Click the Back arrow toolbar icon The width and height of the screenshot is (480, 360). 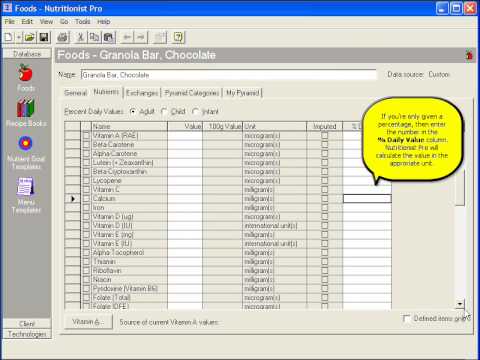[x=127, y=37]
